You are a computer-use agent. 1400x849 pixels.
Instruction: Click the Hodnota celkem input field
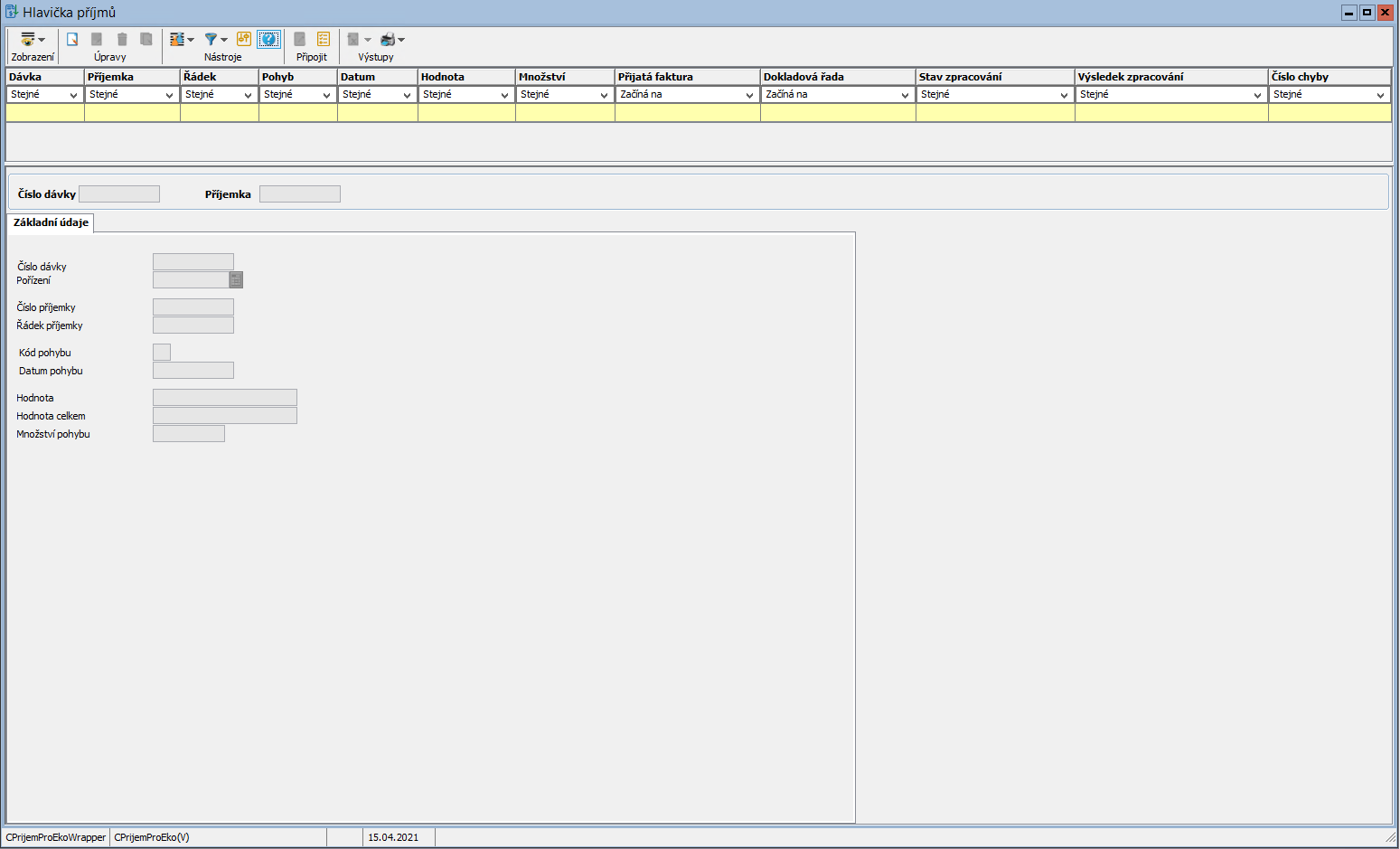[x=225, y=416]
